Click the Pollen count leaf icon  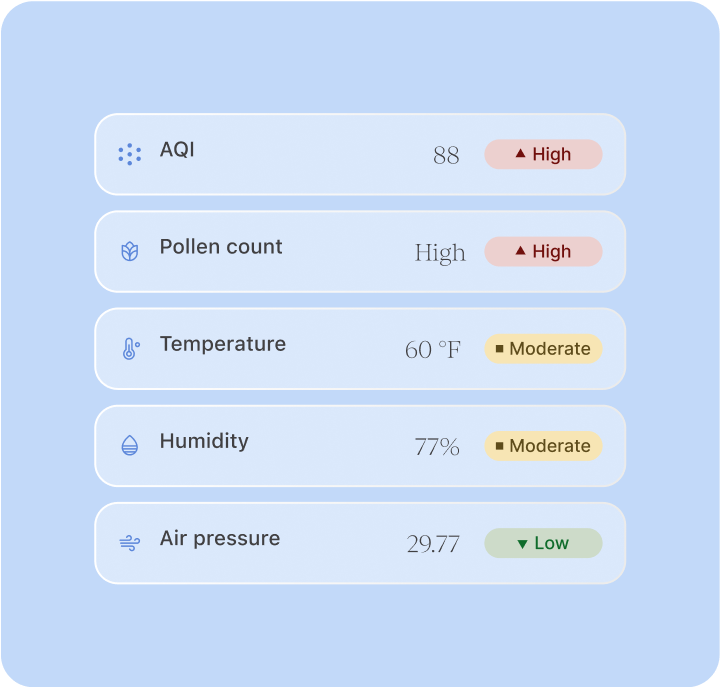(x=129, y=252)
